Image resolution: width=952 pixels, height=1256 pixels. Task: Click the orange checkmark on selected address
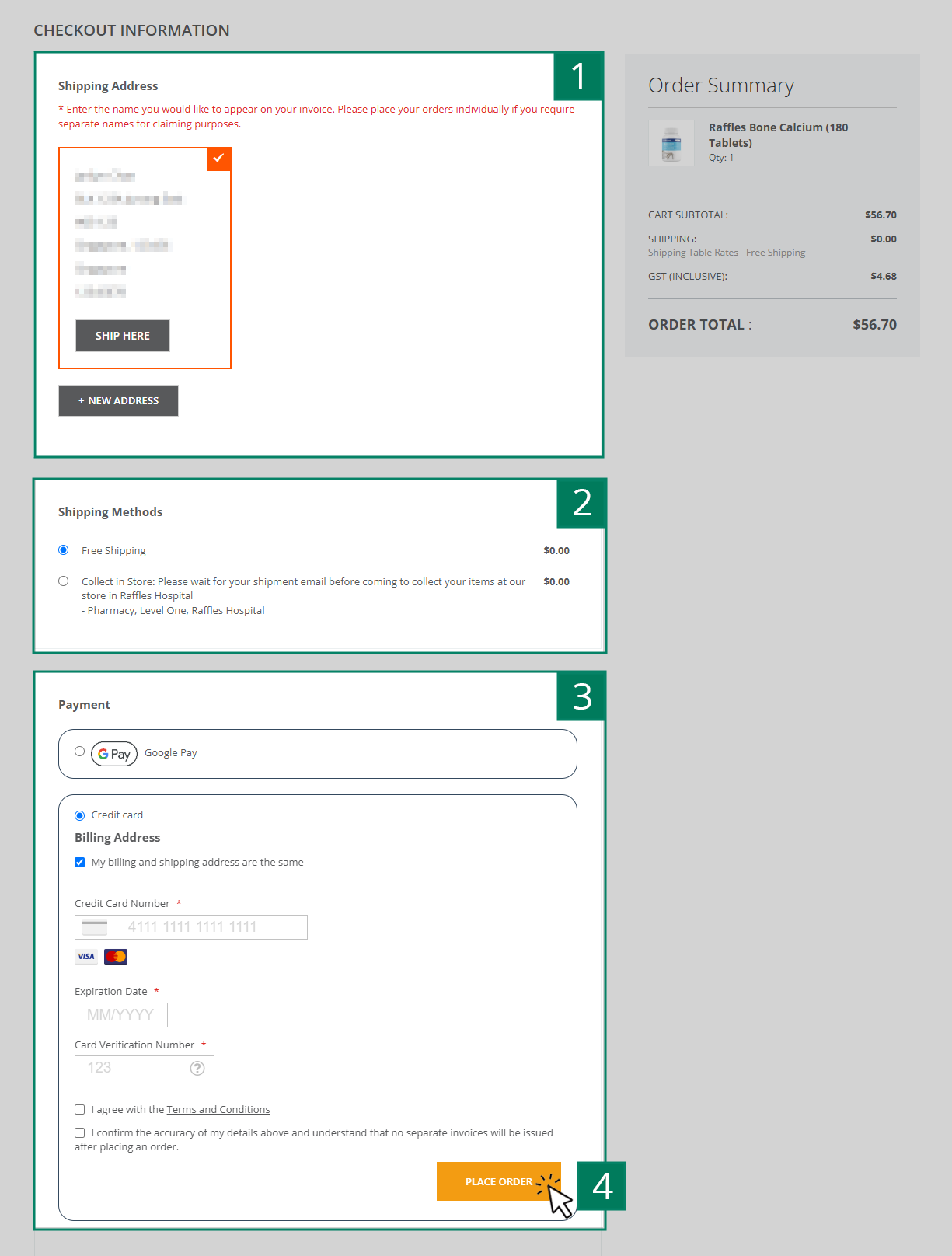point(219,158)
